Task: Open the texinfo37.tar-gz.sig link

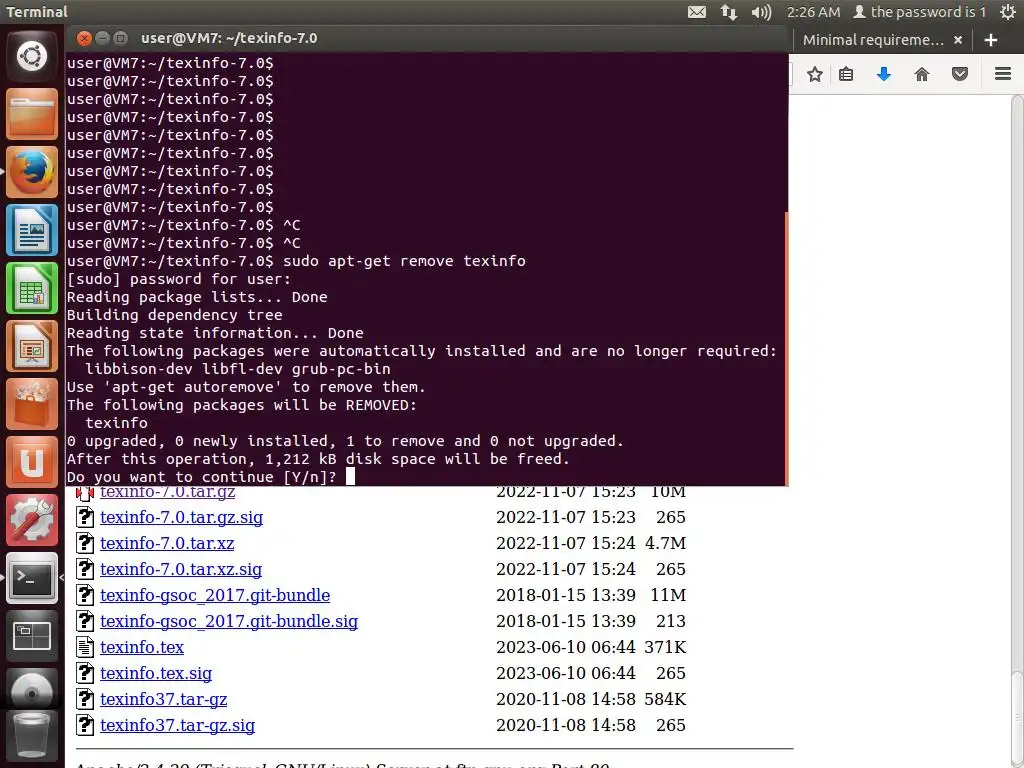Action: point(178,726)
